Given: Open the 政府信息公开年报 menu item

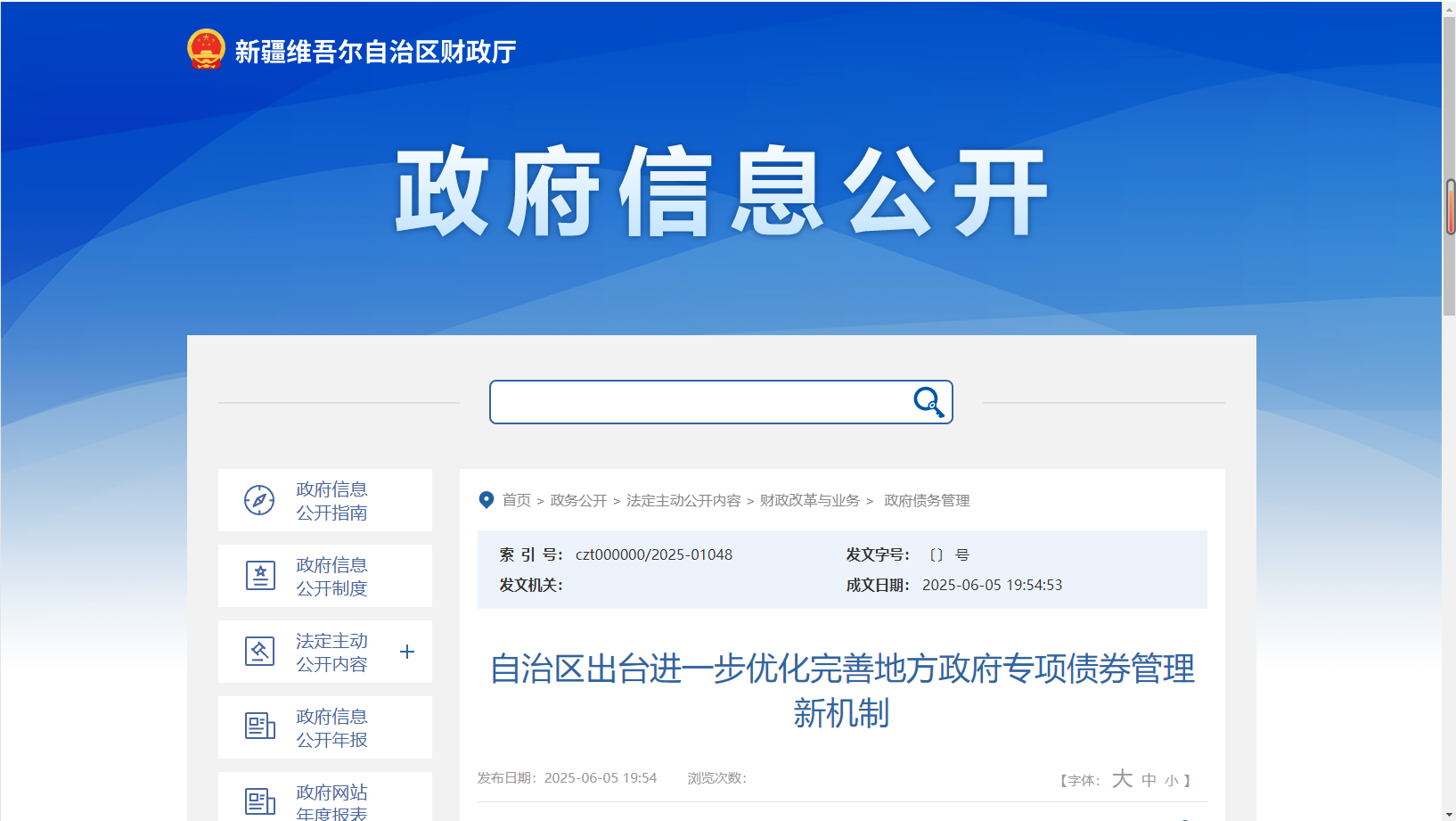Looking at the screenshot, I should click(x=331, y=728).
